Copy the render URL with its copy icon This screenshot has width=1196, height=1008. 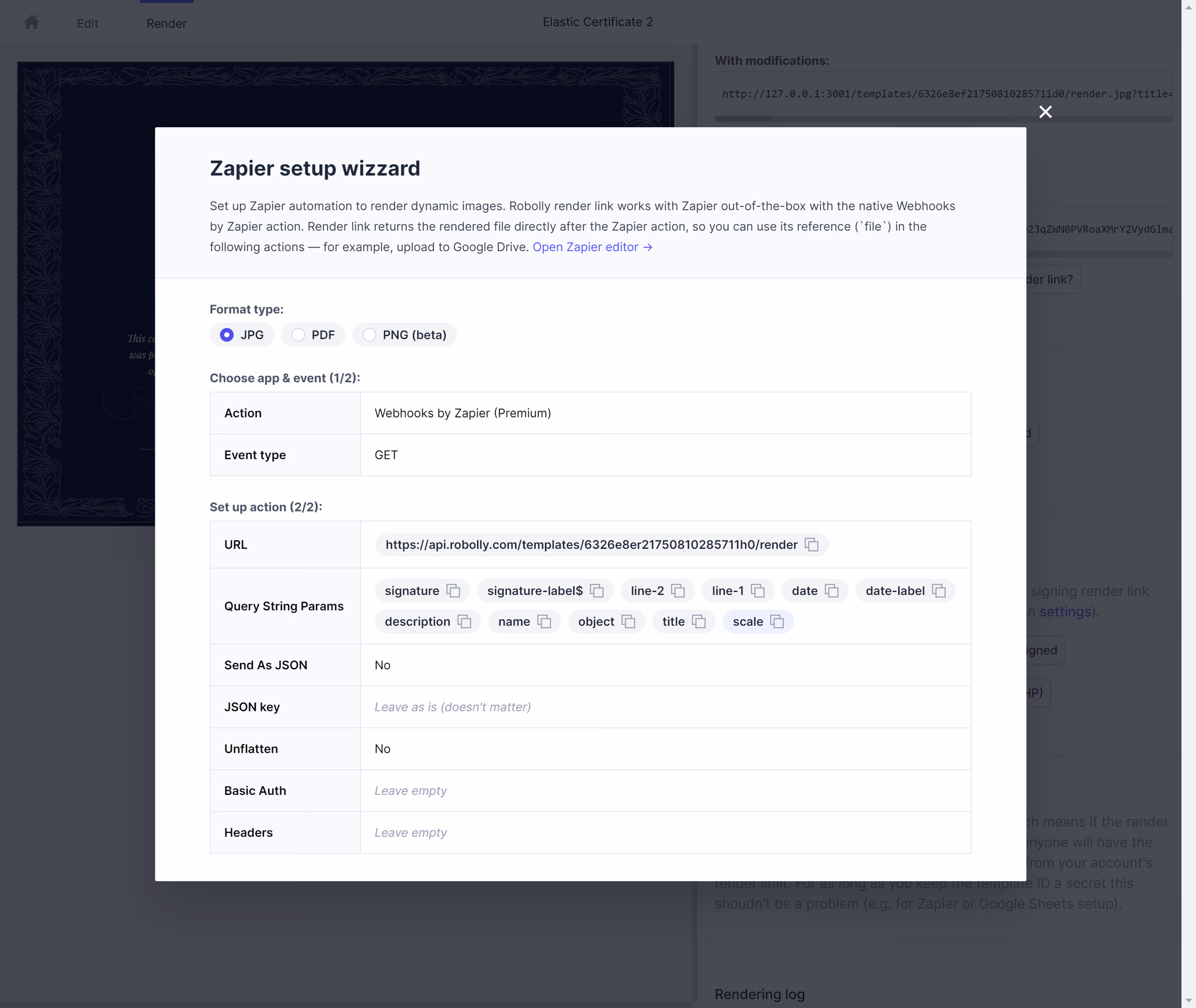812,544
